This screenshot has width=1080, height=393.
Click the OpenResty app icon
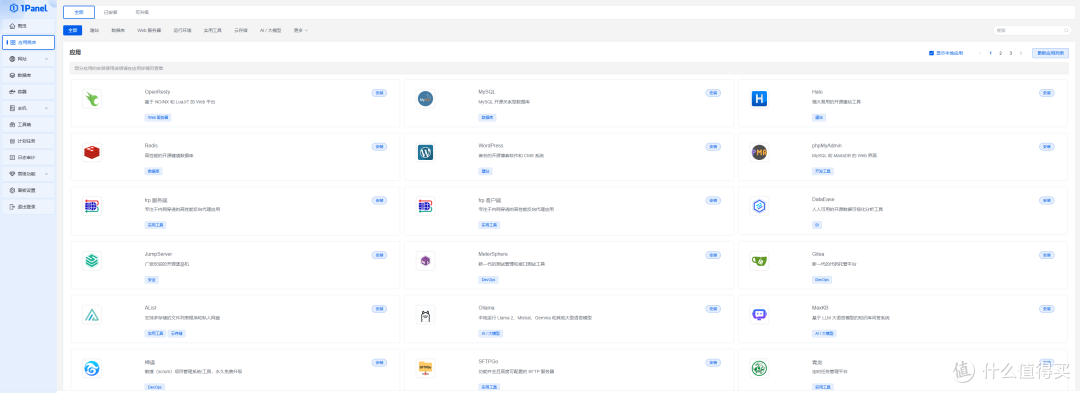pos(92,98)
